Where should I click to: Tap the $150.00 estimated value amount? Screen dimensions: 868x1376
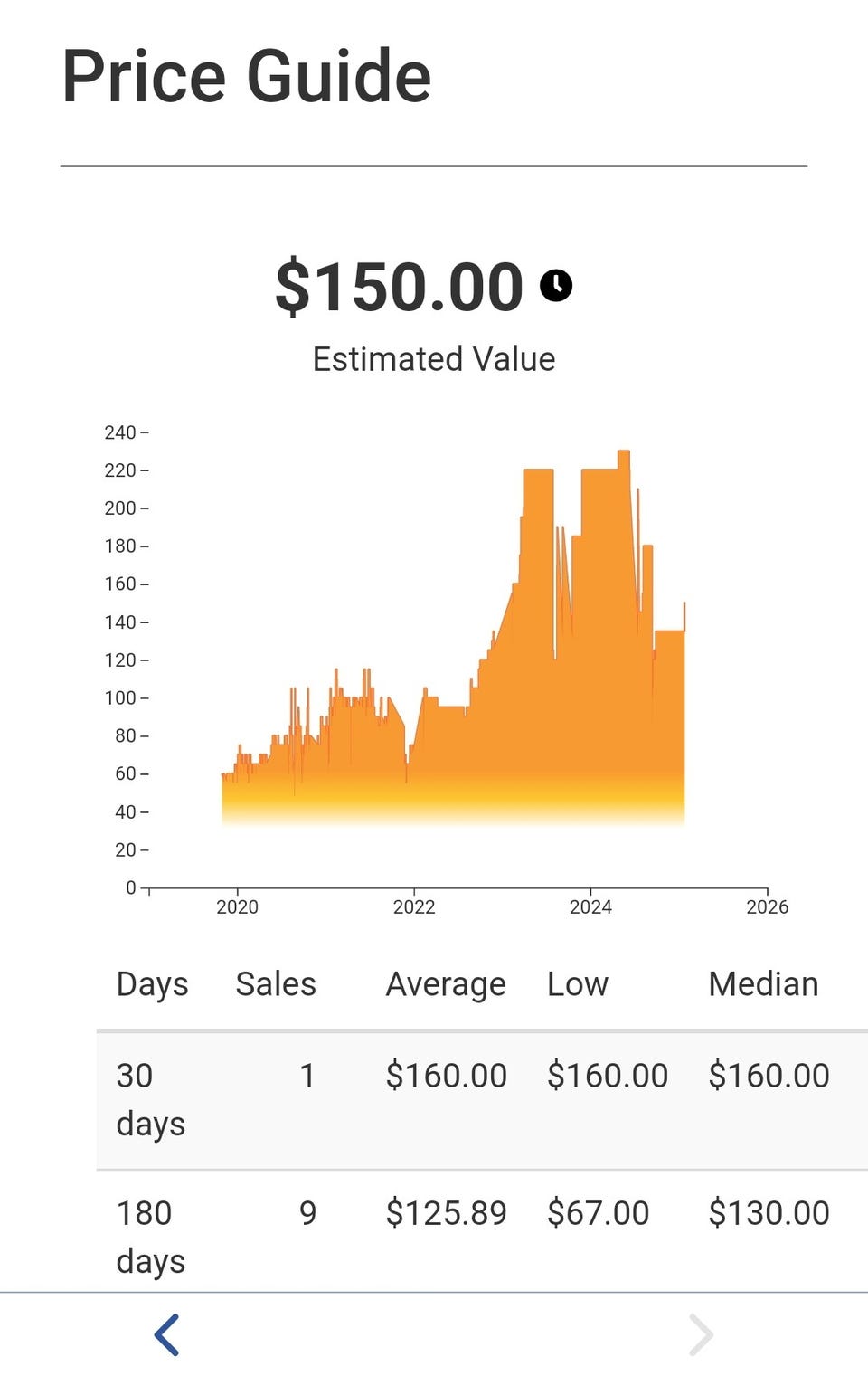[x=399, y=286]
